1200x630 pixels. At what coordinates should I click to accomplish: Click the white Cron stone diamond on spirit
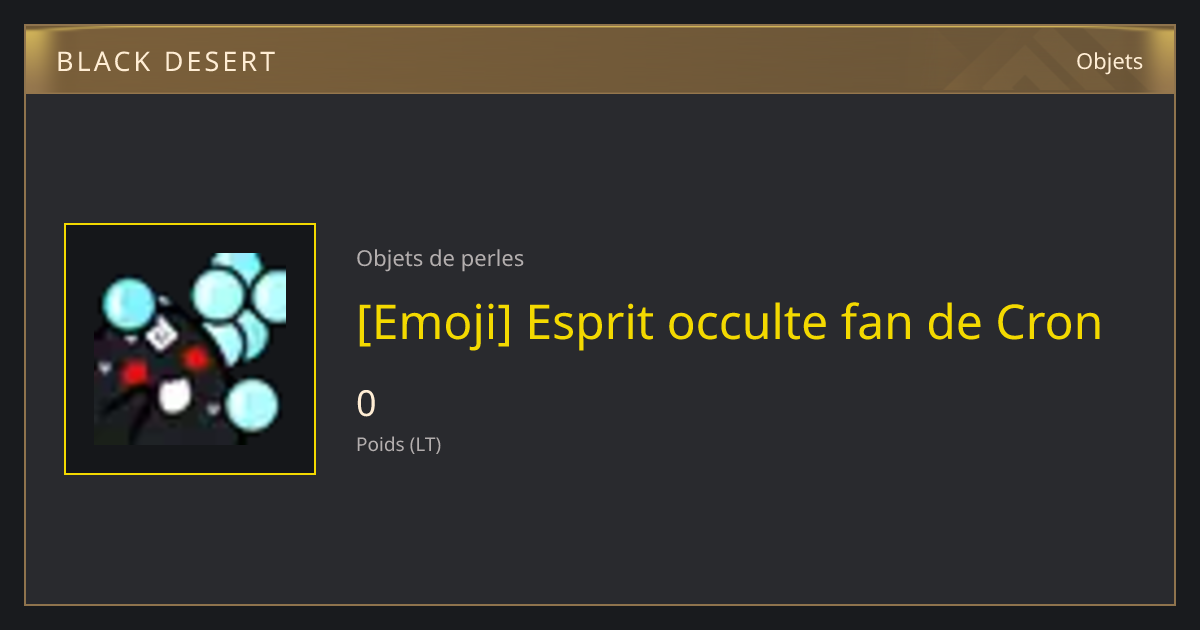coord(159,334)
